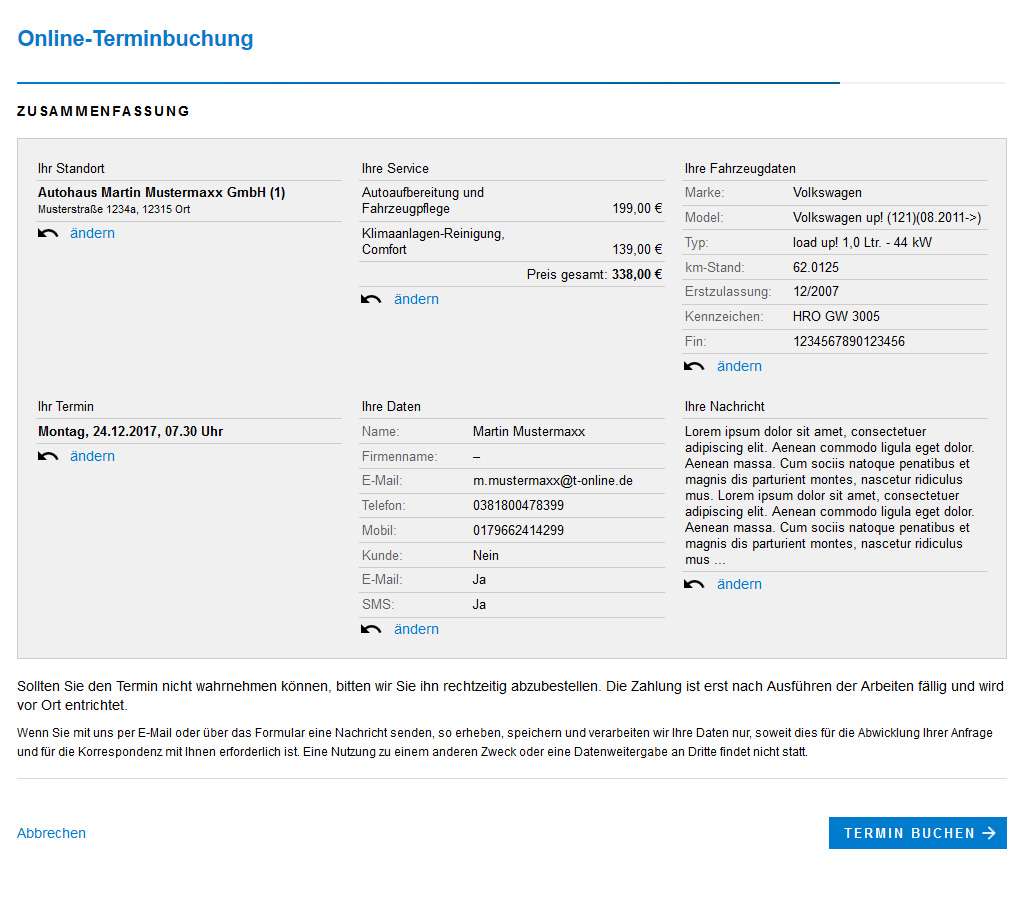
Task: Click ändern under Ihre Daten
Action: pos(416,628)
